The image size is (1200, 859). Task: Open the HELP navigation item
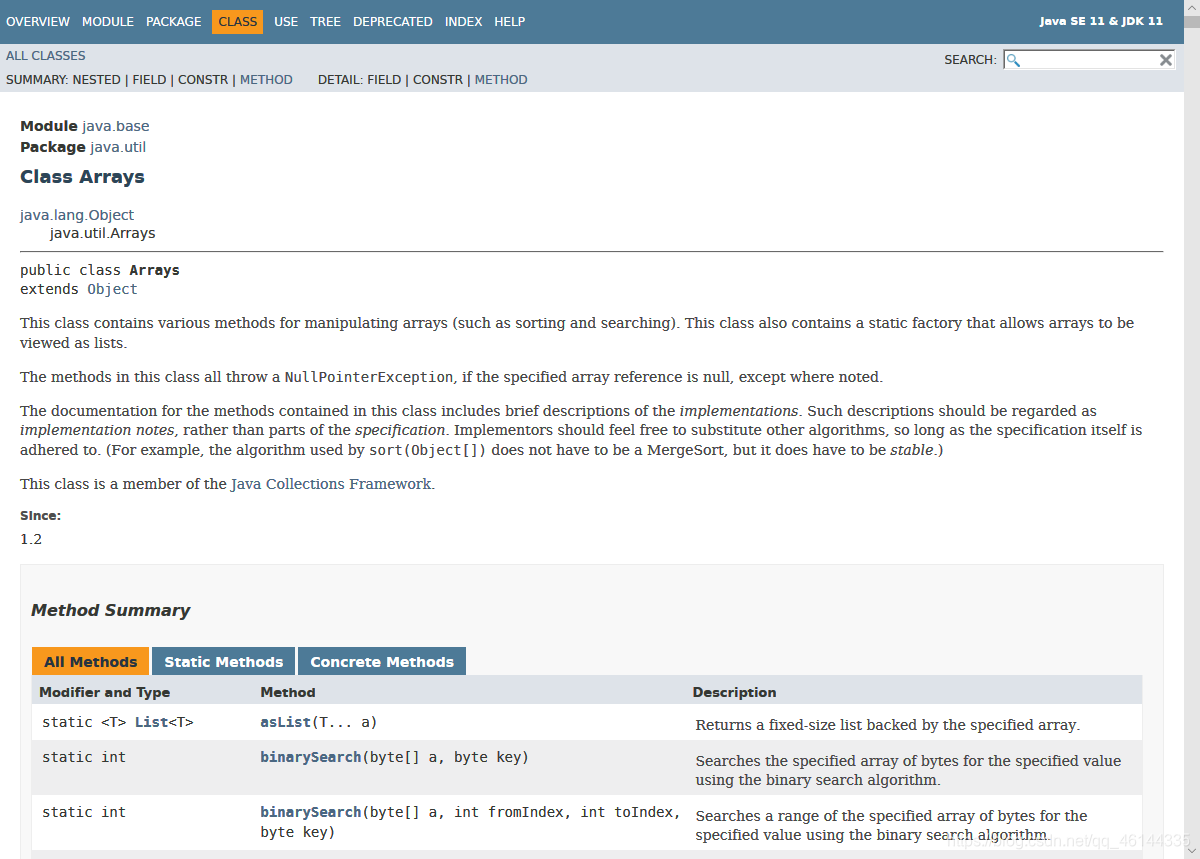509,21
